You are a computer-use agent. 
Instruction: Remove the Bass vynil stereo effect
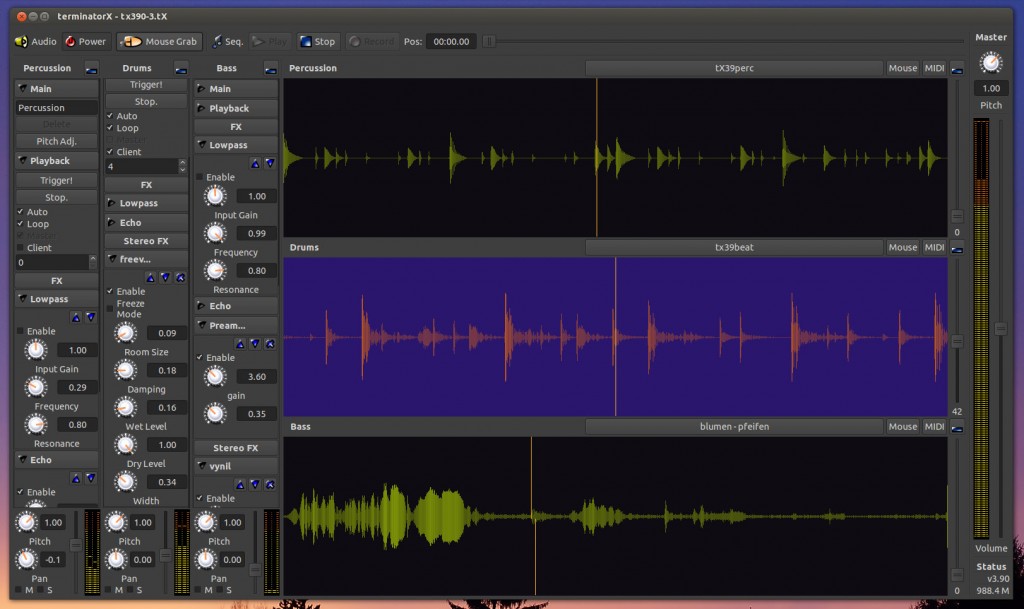pos(268,484)
